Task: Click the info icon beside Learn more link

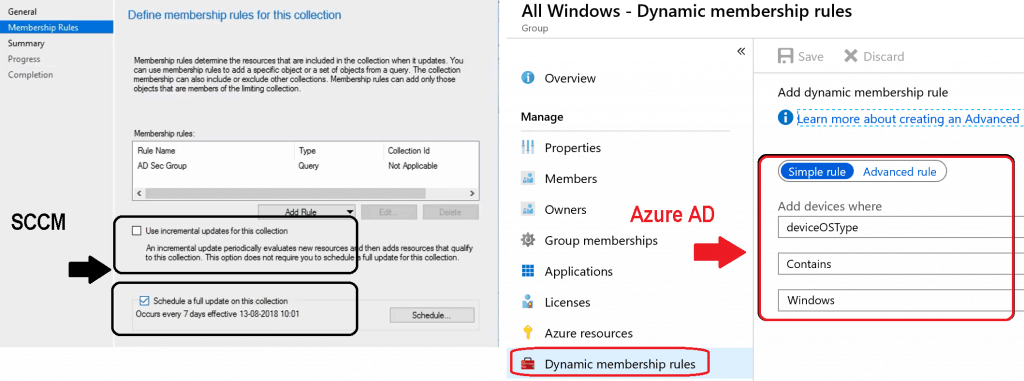Action: coord(786,118)
